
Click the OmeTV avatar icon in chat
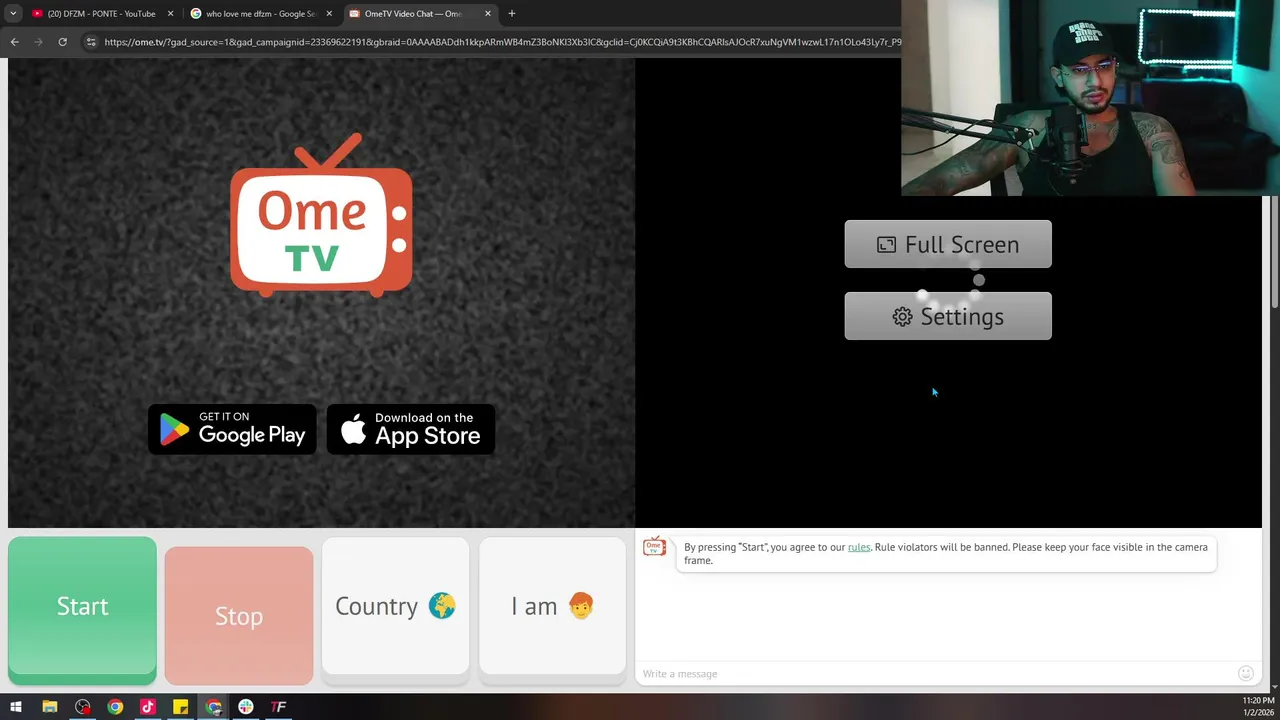tap(654, 546)
